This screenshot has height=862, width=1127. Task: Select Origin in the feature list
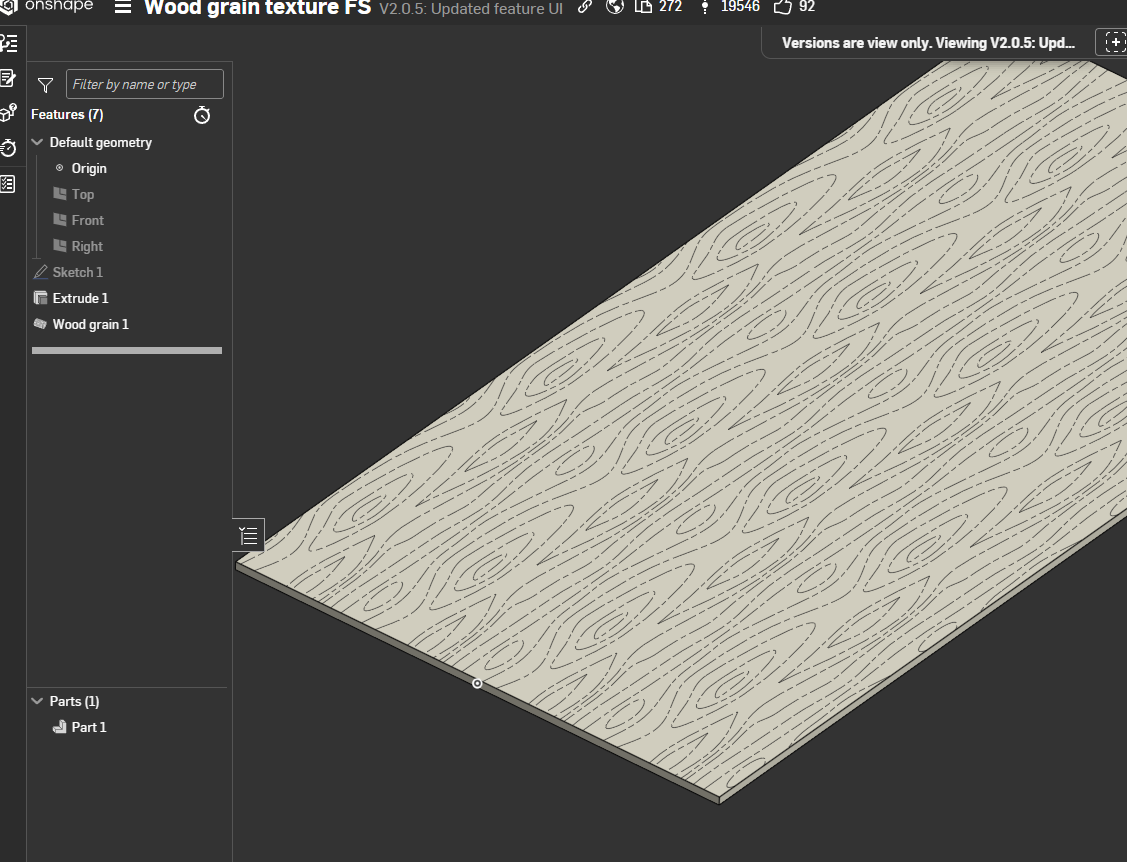click(89, 168)
